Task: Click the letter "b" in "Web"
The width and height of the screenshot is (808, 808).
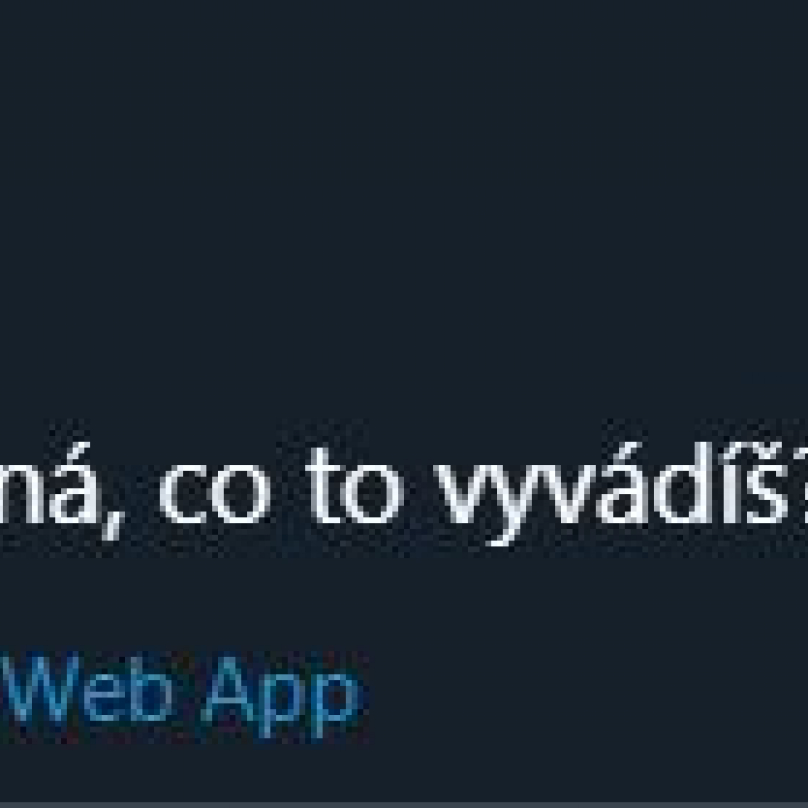Action: [150, 688]
